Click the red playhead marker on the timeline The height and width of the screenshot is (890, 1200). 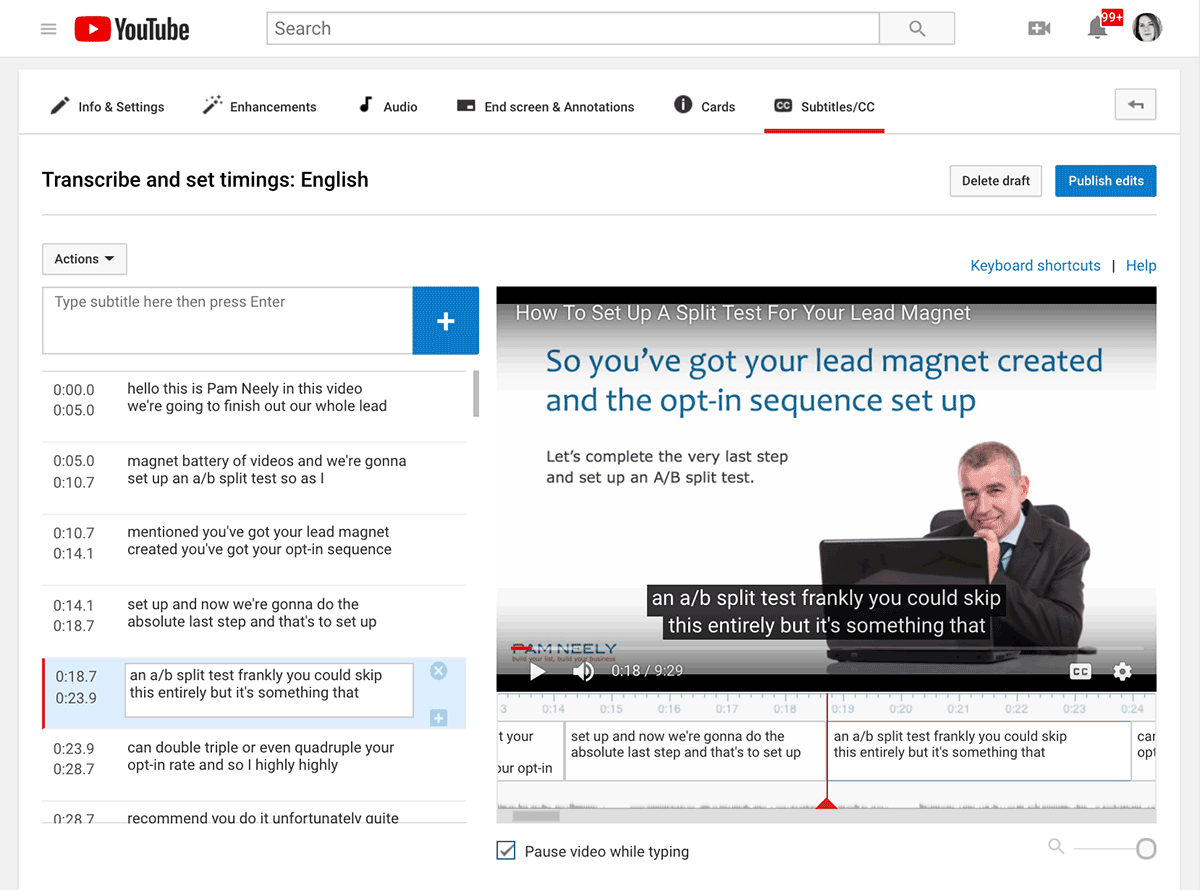click(826, 803)
